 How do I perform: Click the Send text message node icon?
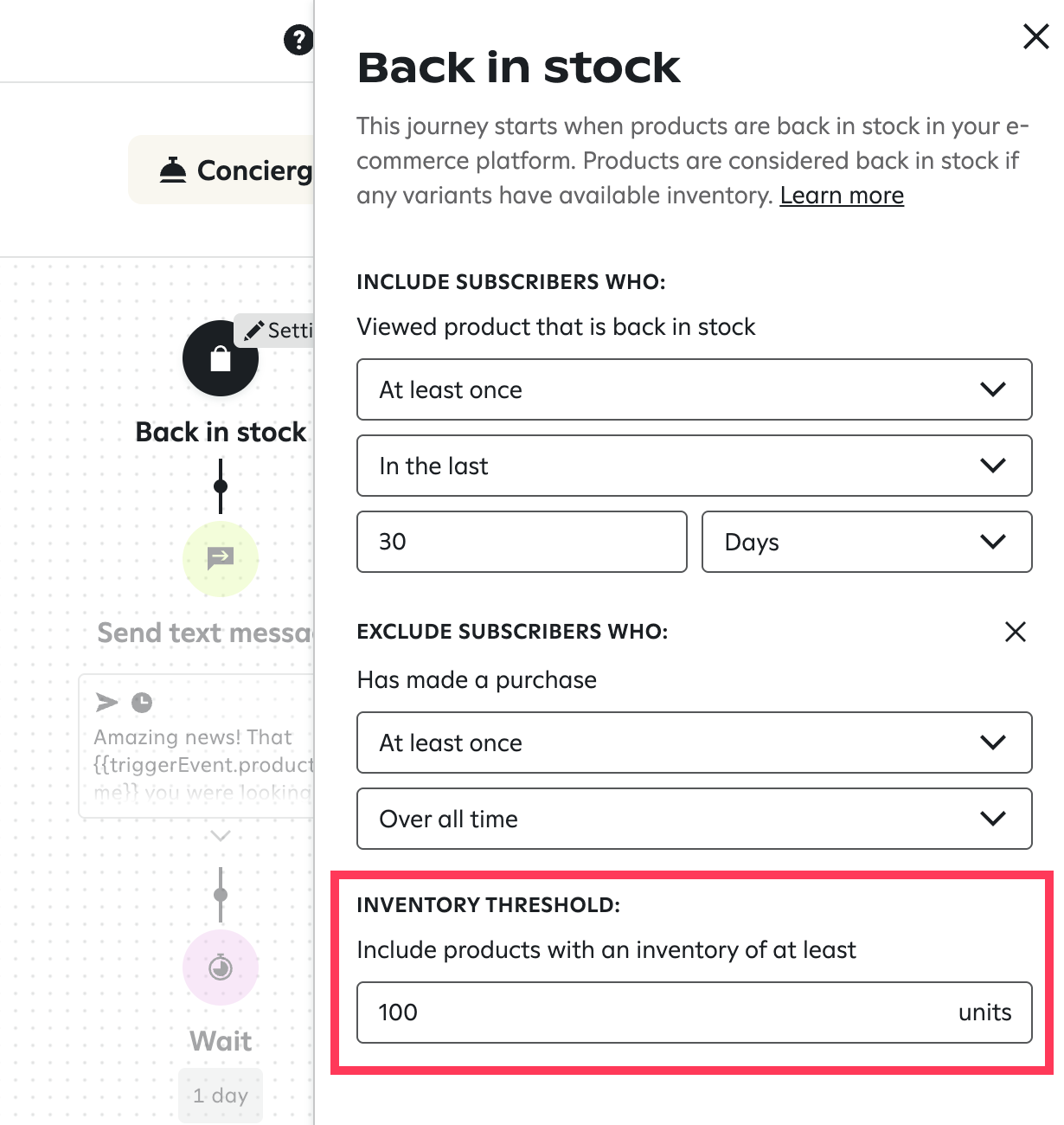pyautogui.click(x=221, y=558)
